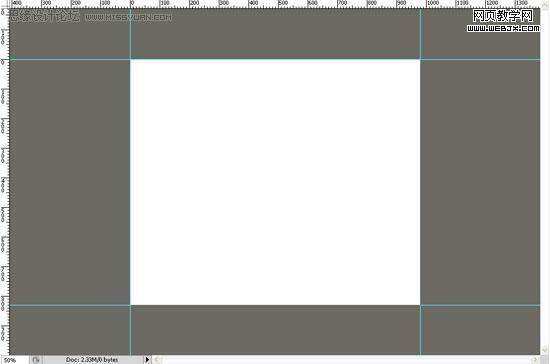550x364 pixels.
Task: Click the white canvas document area
Action: [x=275, y=182]
